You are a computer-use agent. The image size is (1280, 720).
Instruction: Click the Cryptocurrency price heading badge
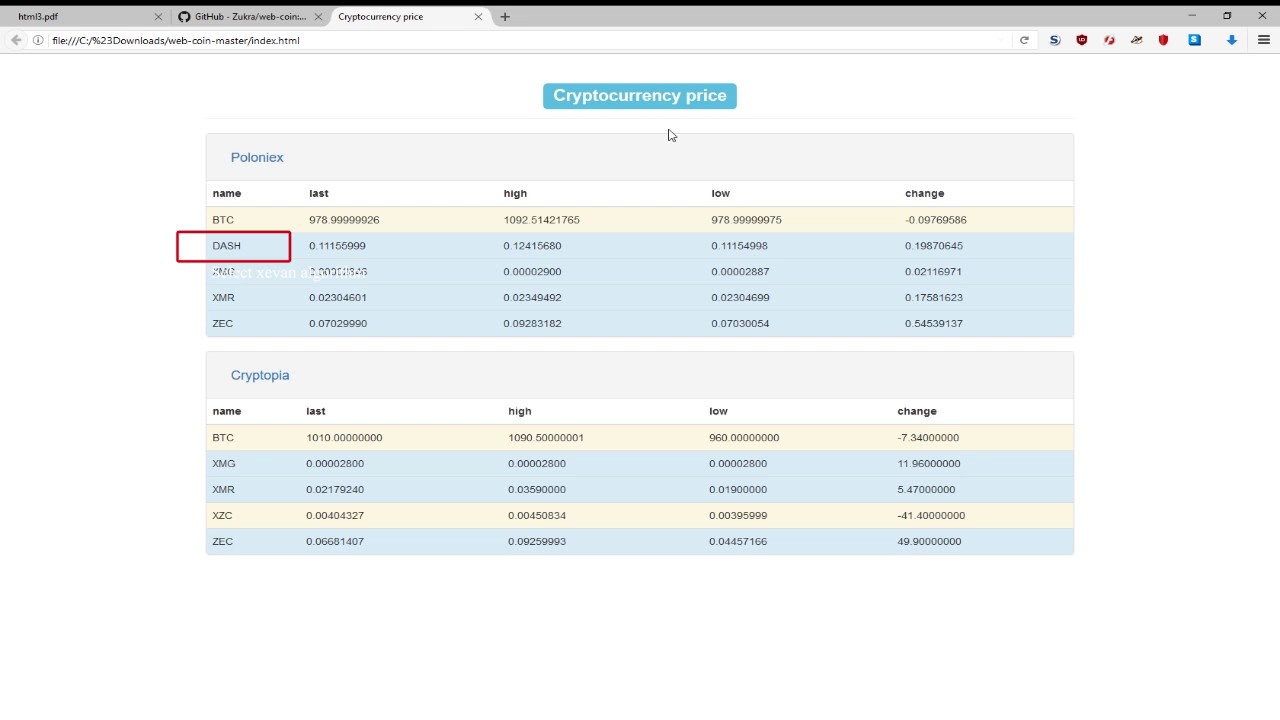pyautogui.click(x=640, y=96)
